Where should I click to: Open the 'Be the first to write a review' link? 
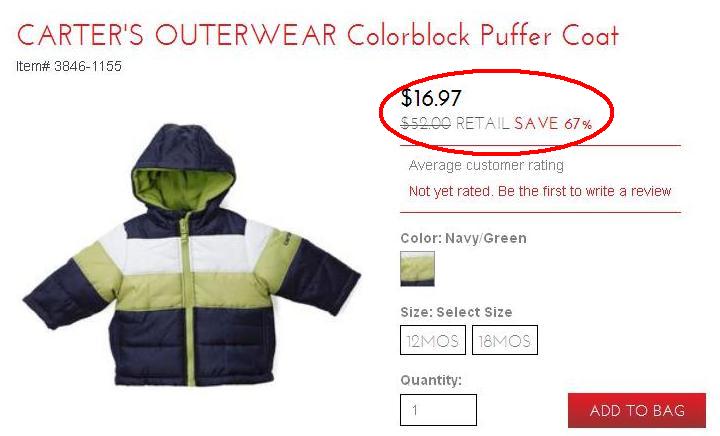(x=585, y=191)
